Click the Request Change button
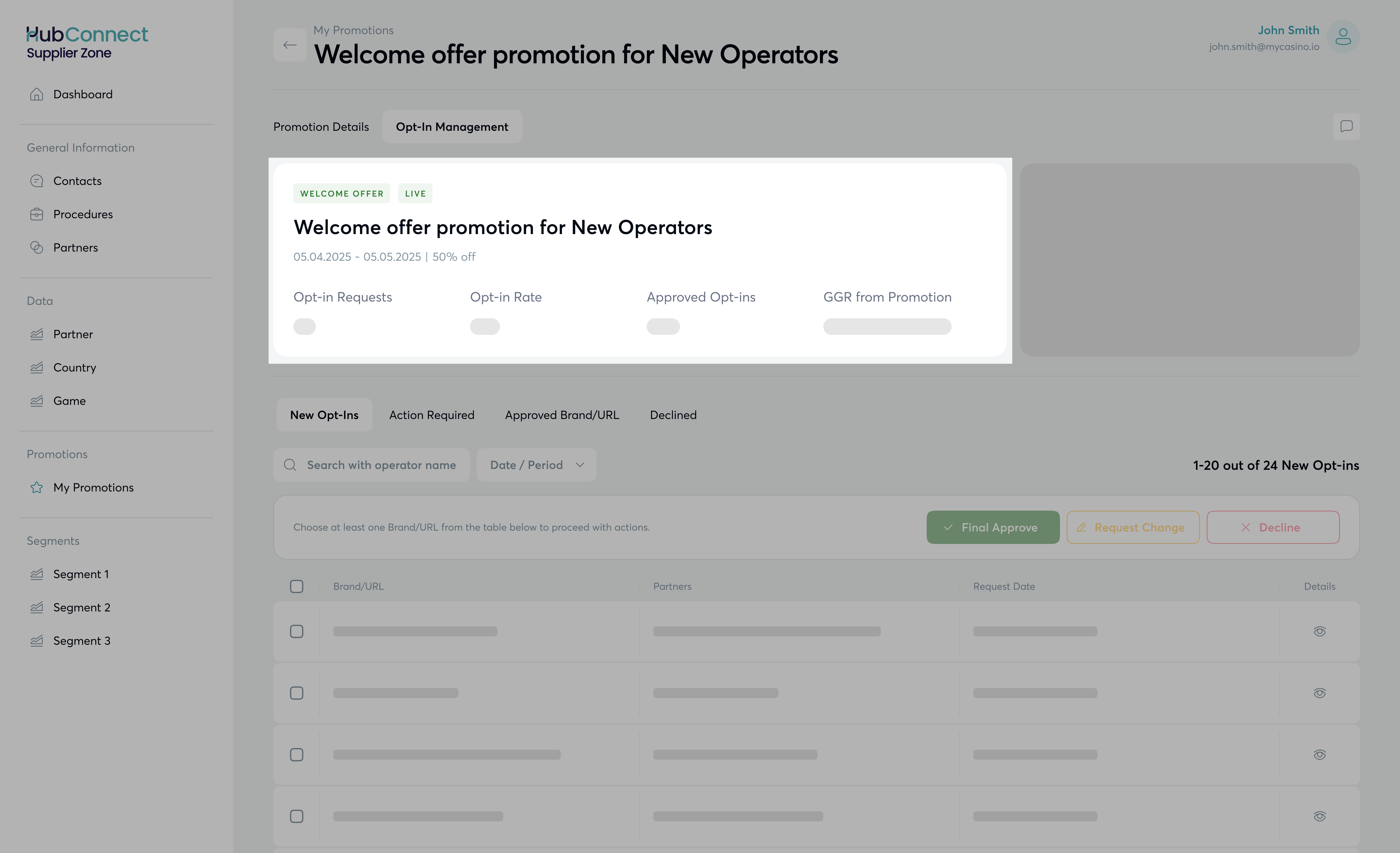Image resolution: width=1400 pixels, height=853 pixels. pos(1132,528)
